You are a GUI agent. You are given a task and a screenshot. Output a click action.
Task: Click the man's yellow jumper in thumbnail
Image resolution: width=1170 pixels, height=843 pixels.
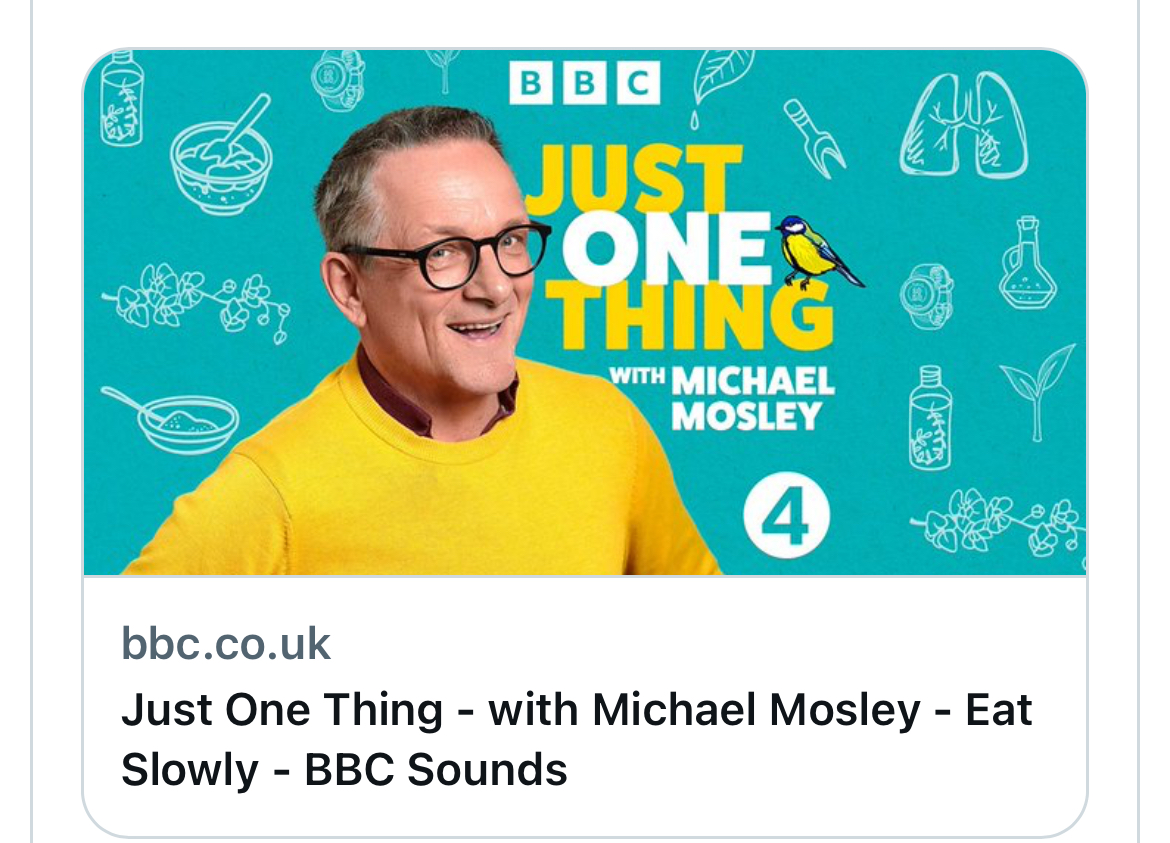pyautogui.click(x=418, y=485)
